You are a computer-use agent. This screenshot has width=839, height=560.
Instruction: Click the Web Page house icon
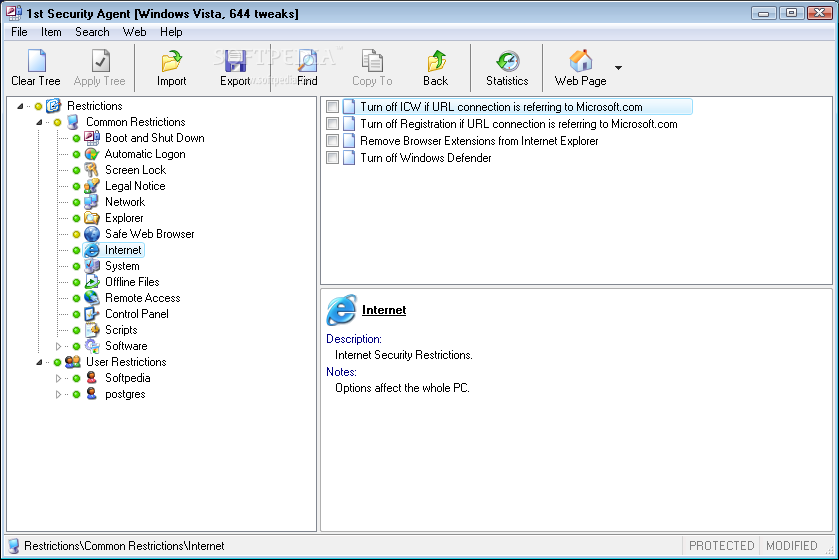(x=581, y=60)
